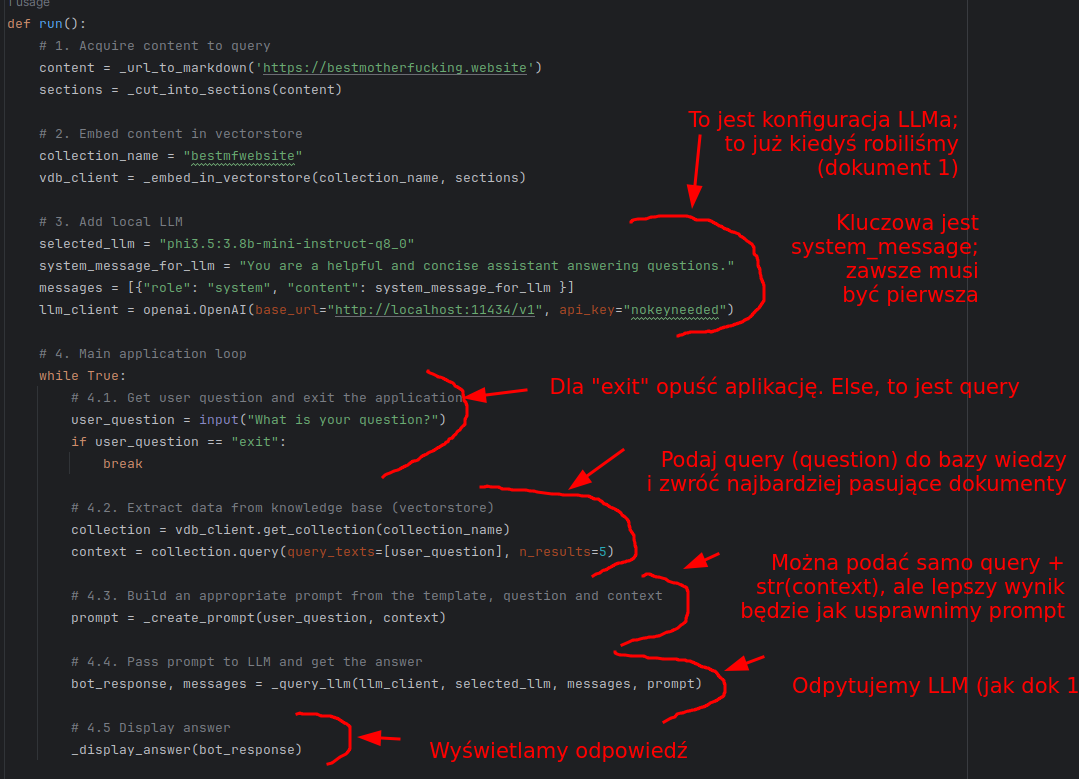
Task: Click the run function name in definition
Action: click(50, 23)
